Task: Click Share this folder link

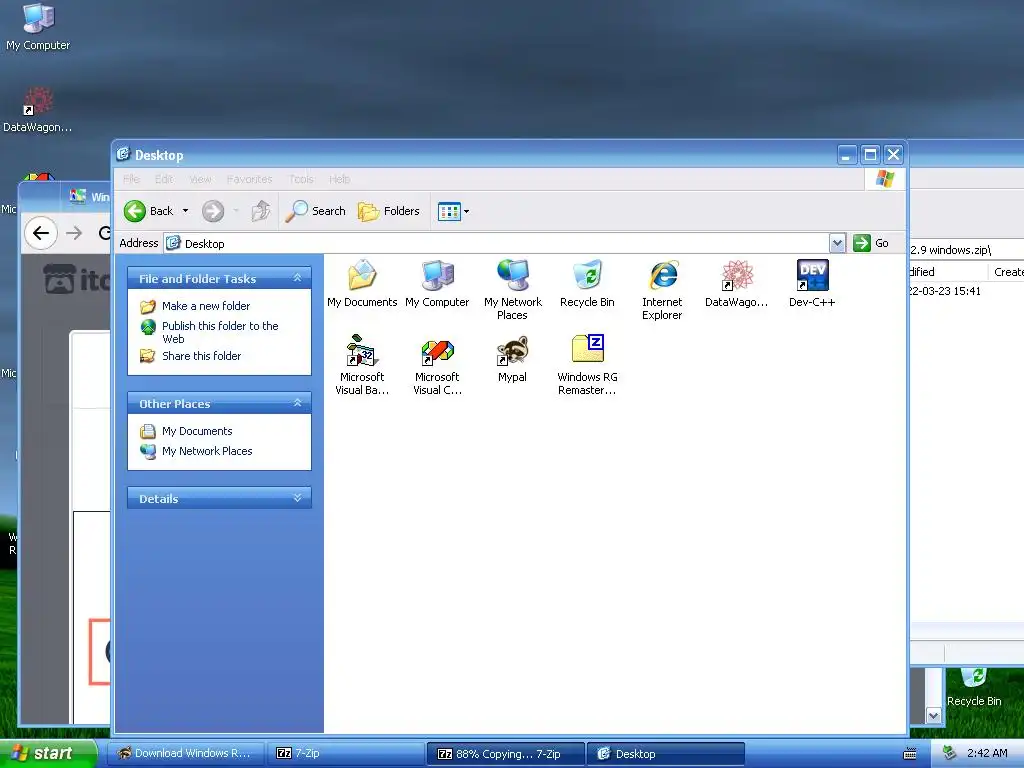Action: 201,356
